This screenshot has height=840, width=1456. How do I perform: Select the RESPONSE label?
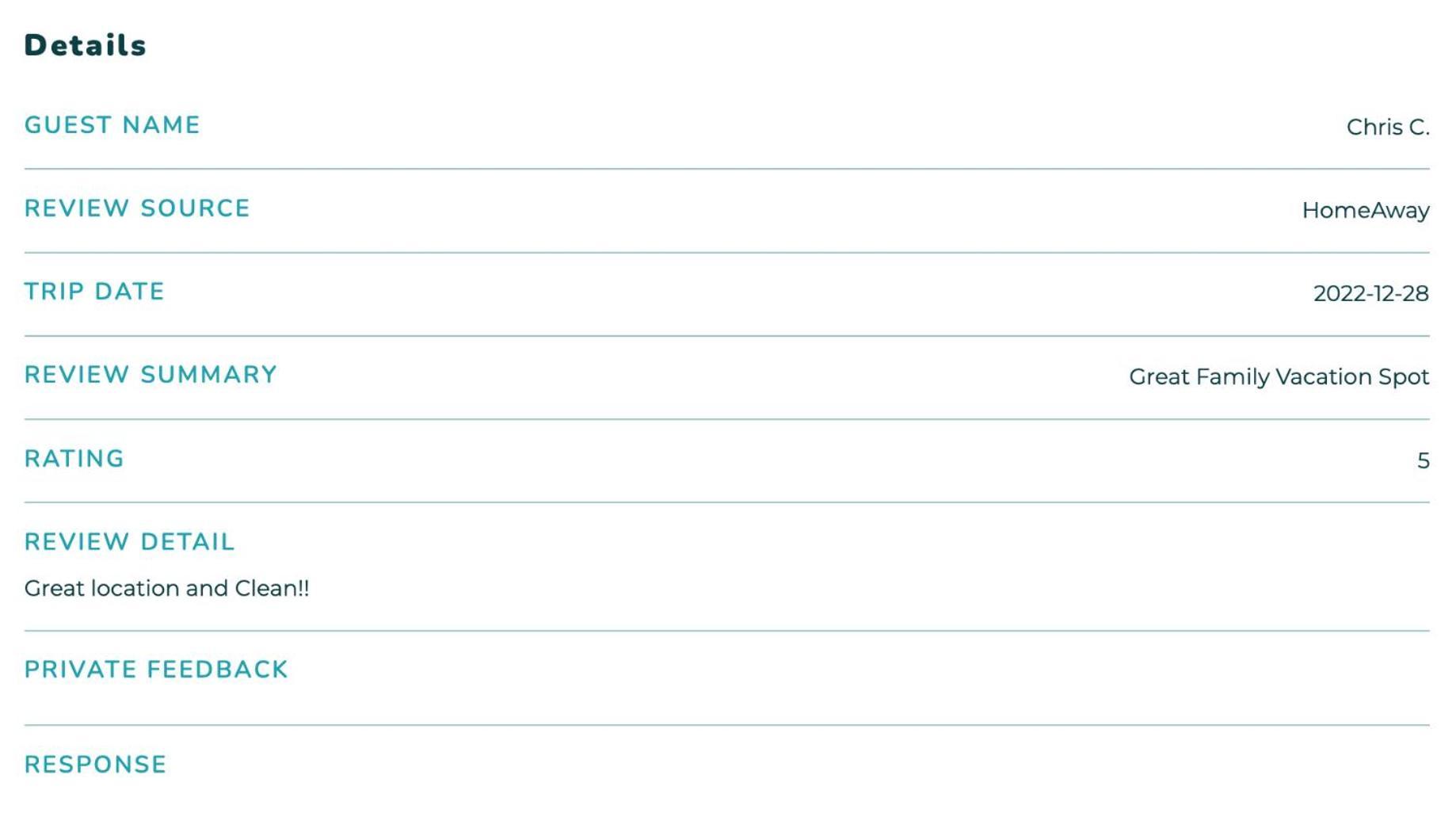coord(95,765)
